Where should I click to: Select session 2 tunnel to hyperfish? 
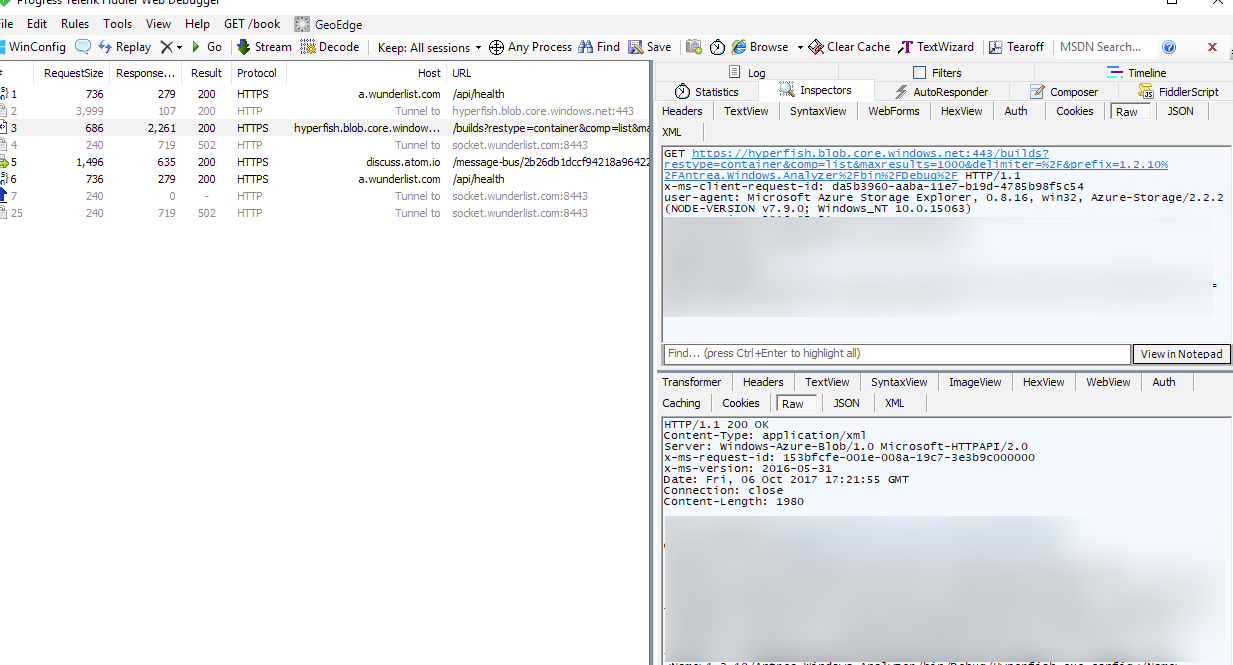tap(325, 111)
